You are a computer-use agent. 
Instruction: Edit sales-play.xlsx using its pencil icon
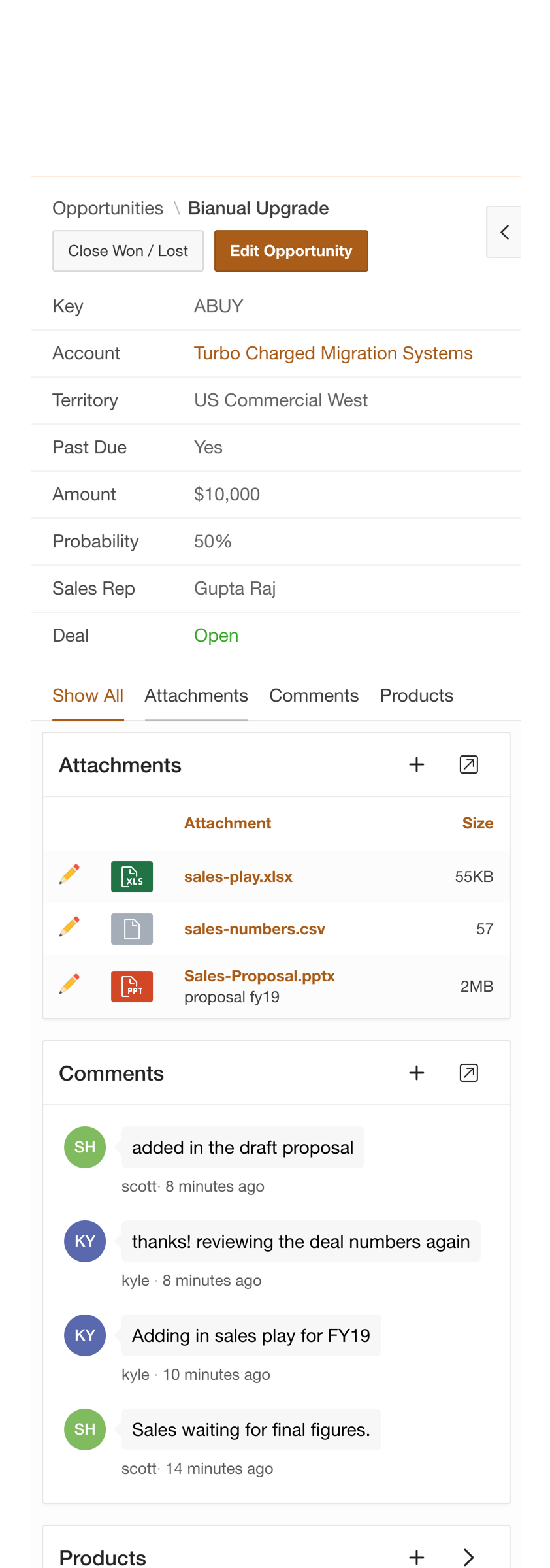pos(69,874)
